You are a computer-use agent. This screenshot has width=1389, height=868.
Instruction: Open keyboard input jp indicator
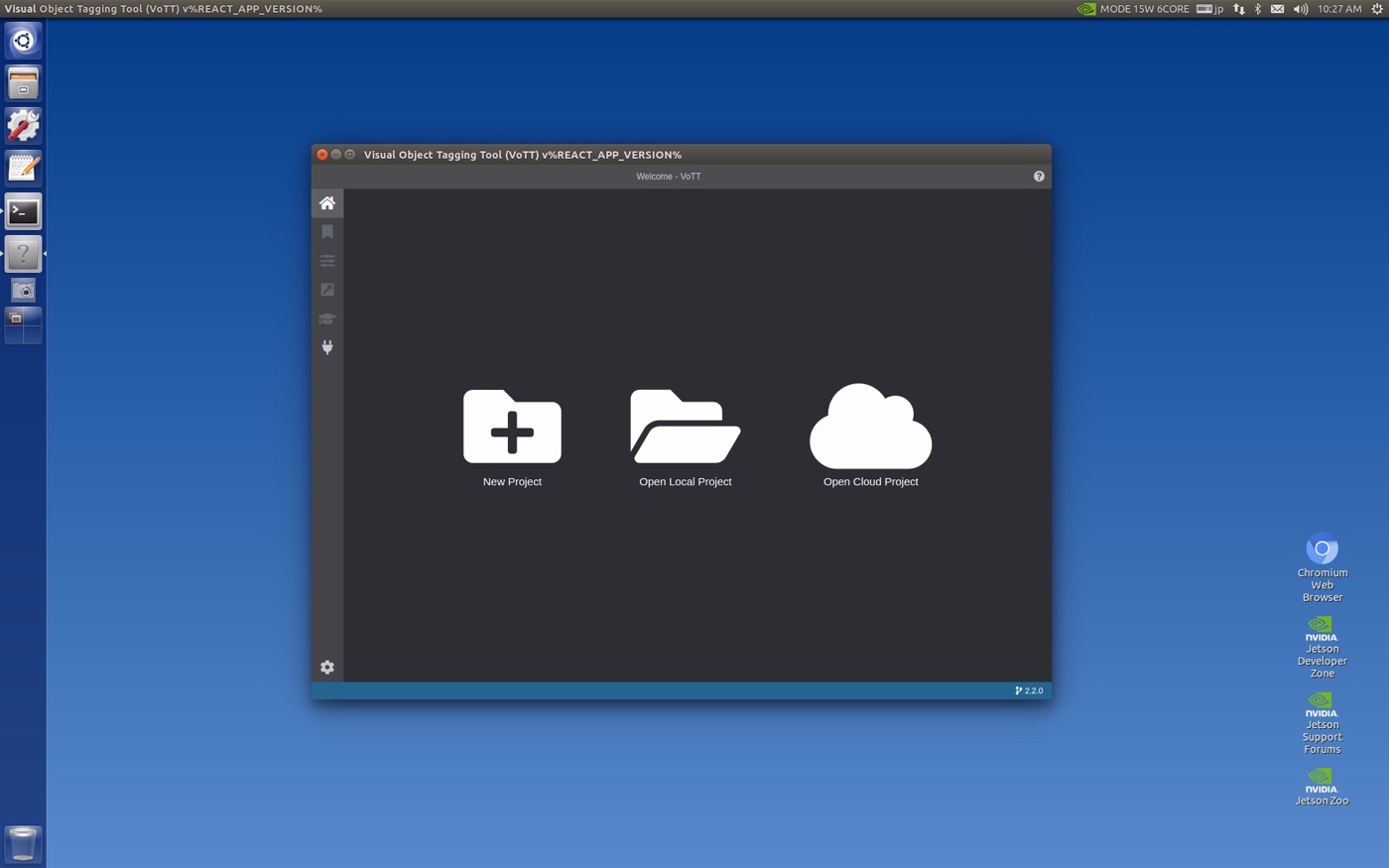(x=1210, y=9)
